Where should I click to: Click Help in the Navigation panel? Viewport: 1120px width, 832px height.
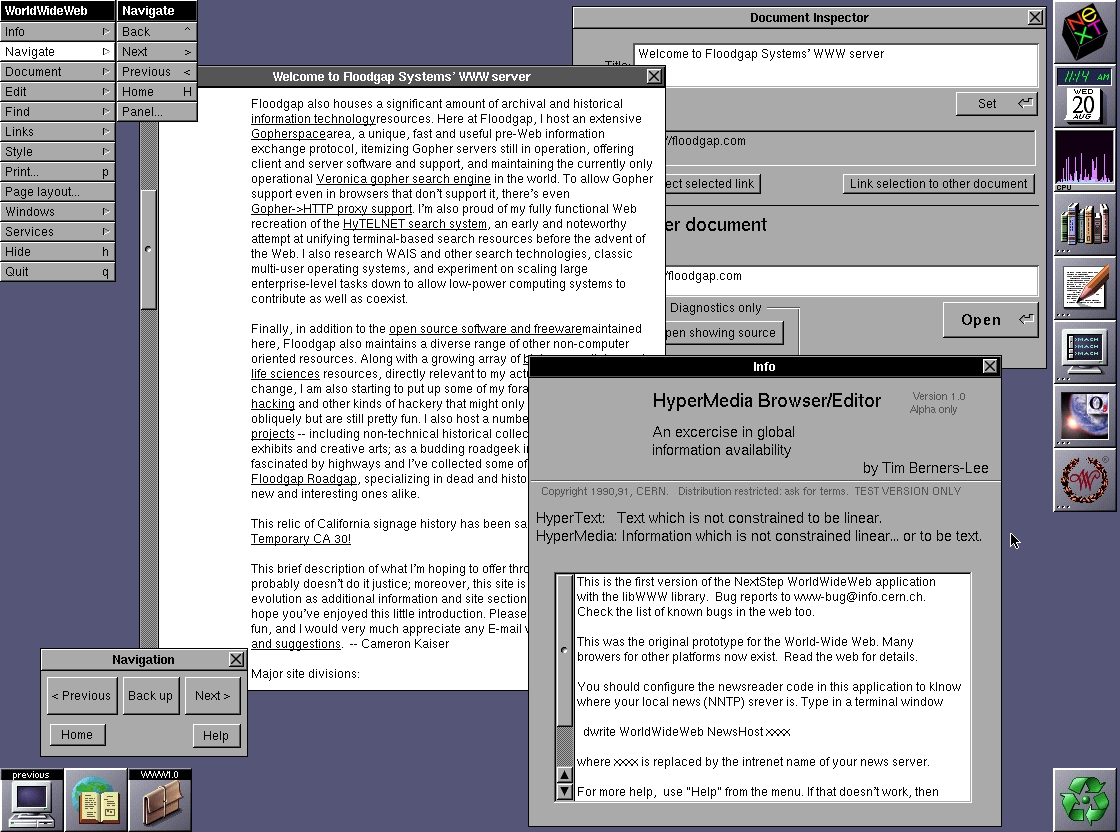[x=216, y=736]
